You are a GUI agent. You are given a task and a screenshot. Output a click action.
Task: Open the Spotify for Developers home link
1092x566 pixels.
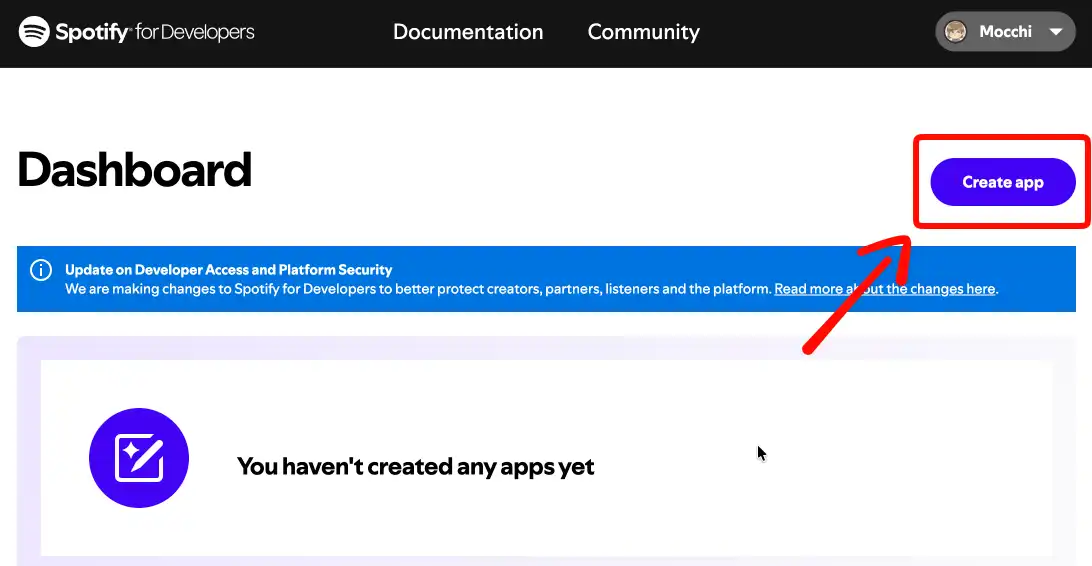pyautogui.click(x=136, y=32)
